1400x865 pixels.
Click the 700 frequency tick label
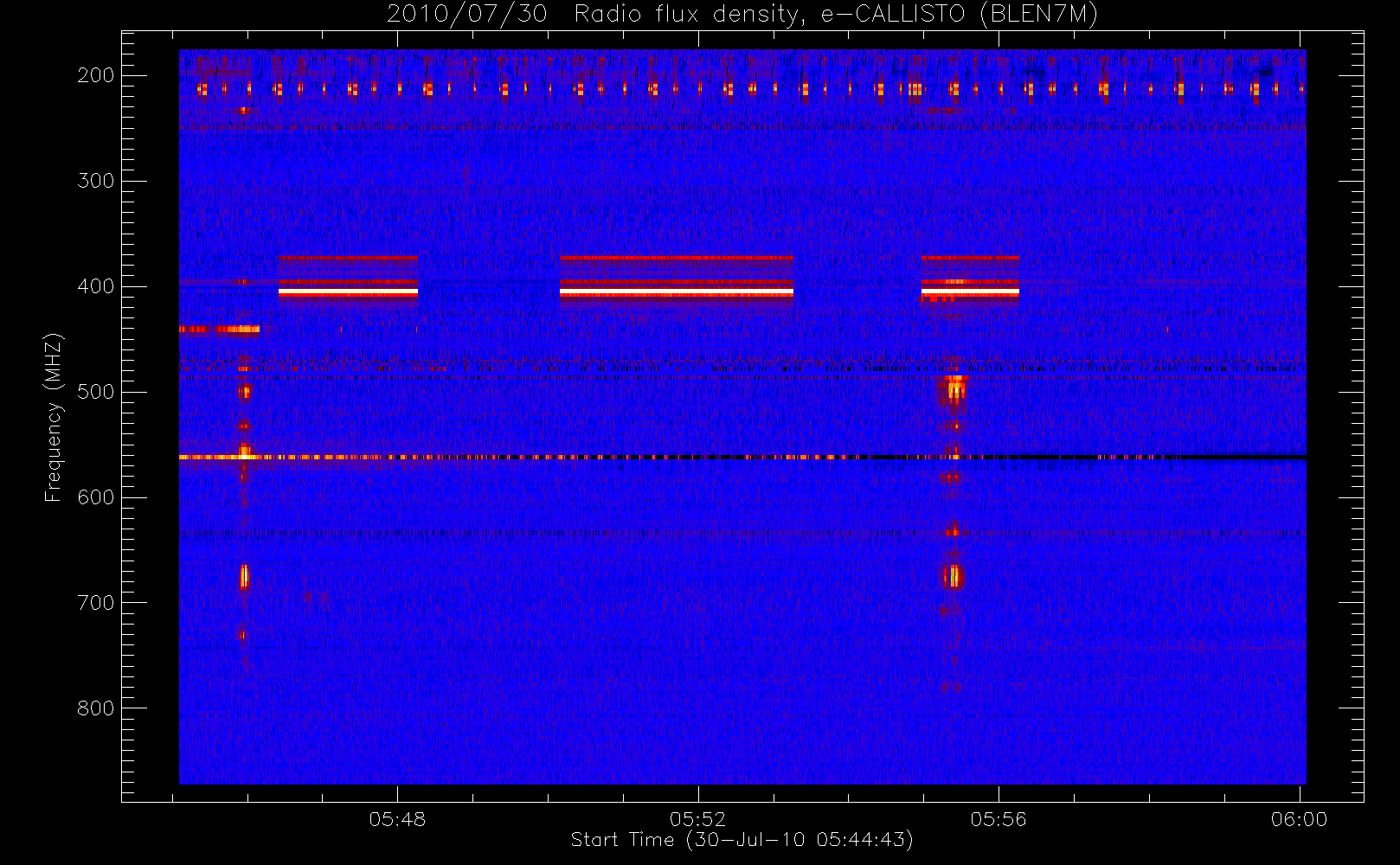95,603
